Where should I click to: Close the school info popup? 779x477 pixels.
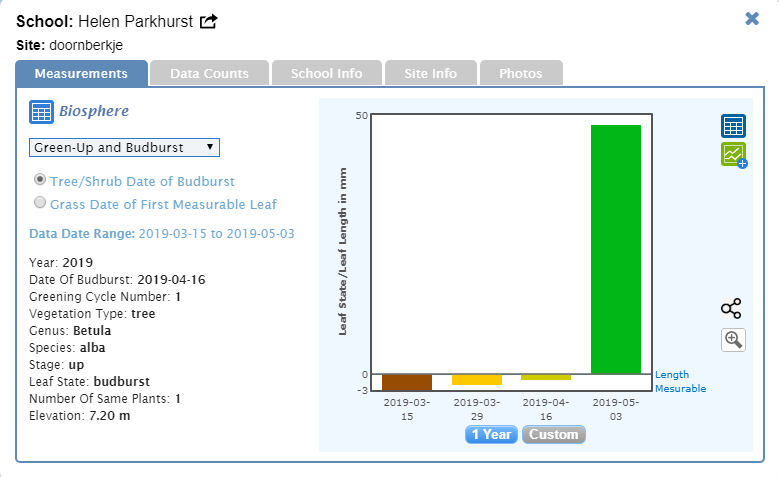(752, 19)
